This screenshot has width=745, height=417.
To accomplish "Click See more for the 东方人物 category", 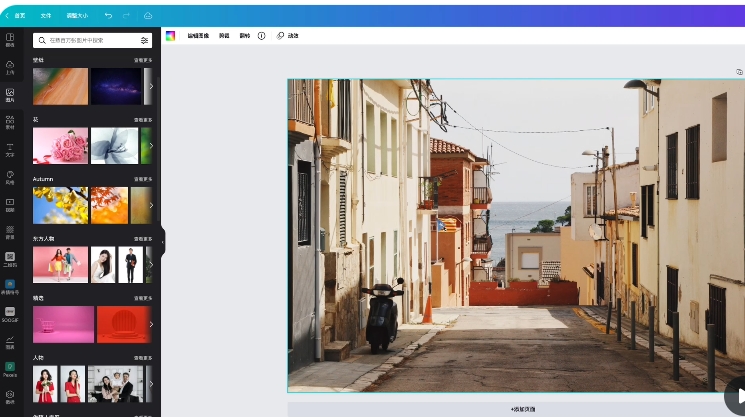I will pyautogui.click(x=143, y=239).
